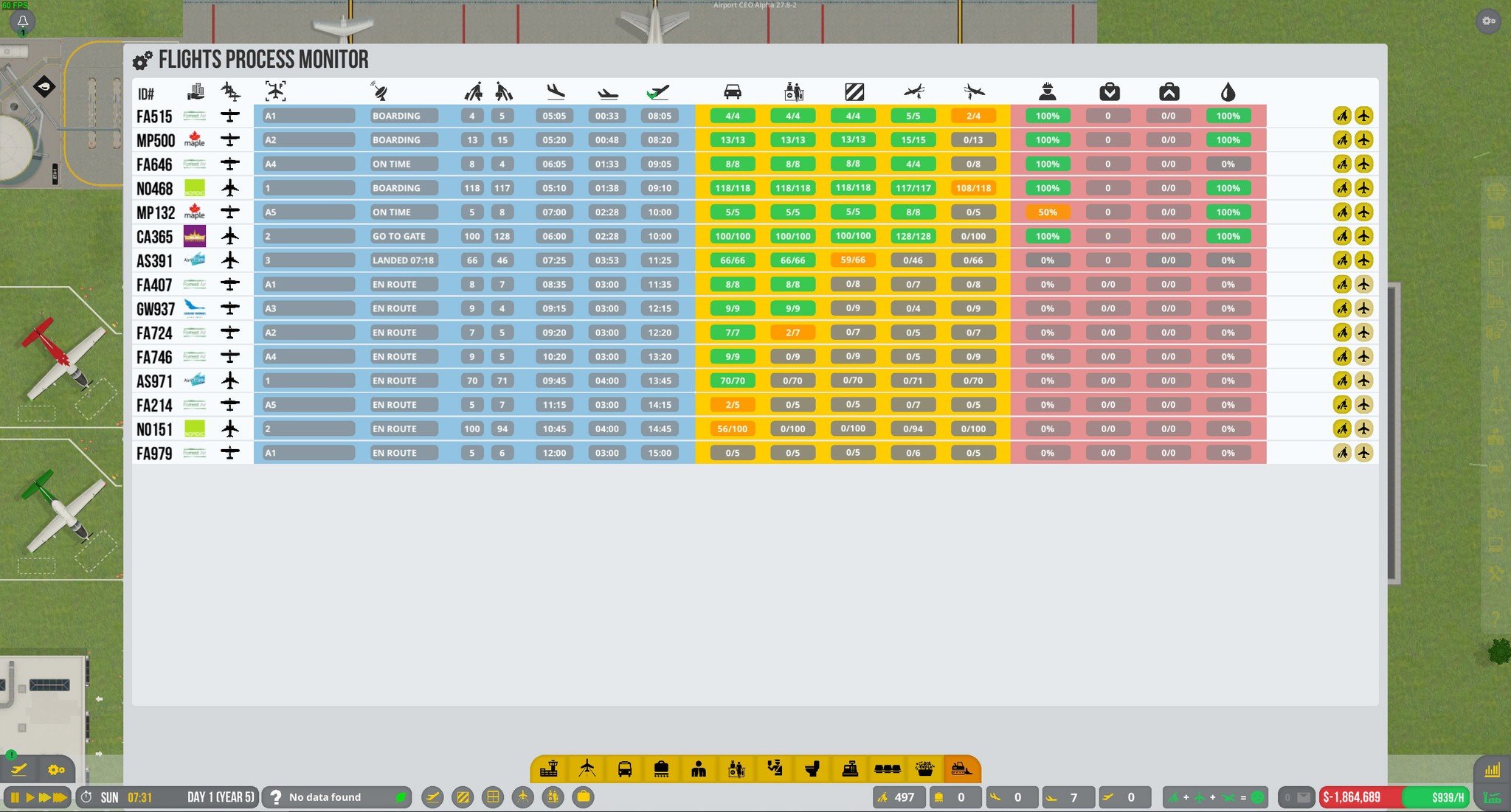Select the CA365 flight row
1511x812 pixels.
tap(154, 237)
